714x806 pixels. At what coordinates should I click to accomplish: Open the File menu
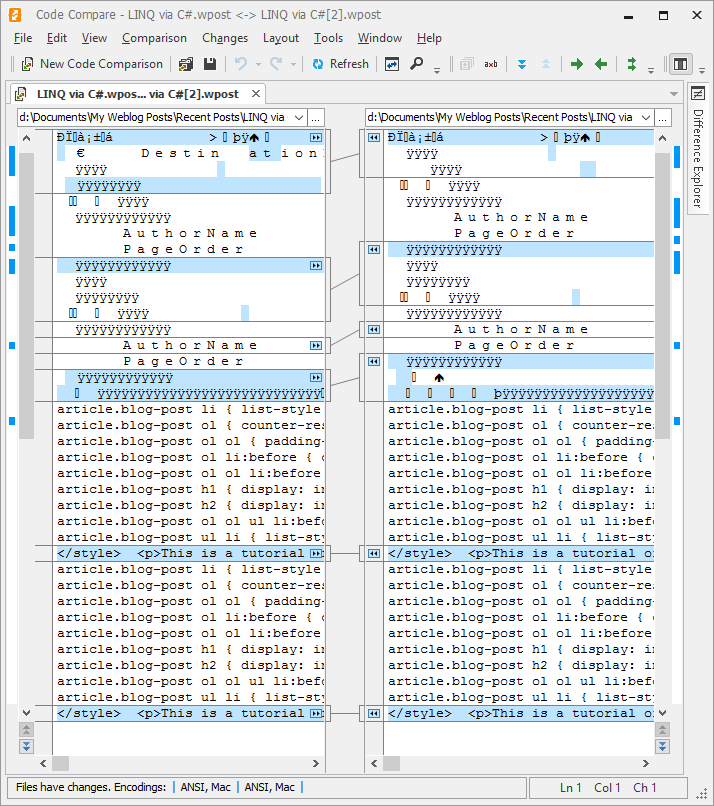(x=23, y=38)
